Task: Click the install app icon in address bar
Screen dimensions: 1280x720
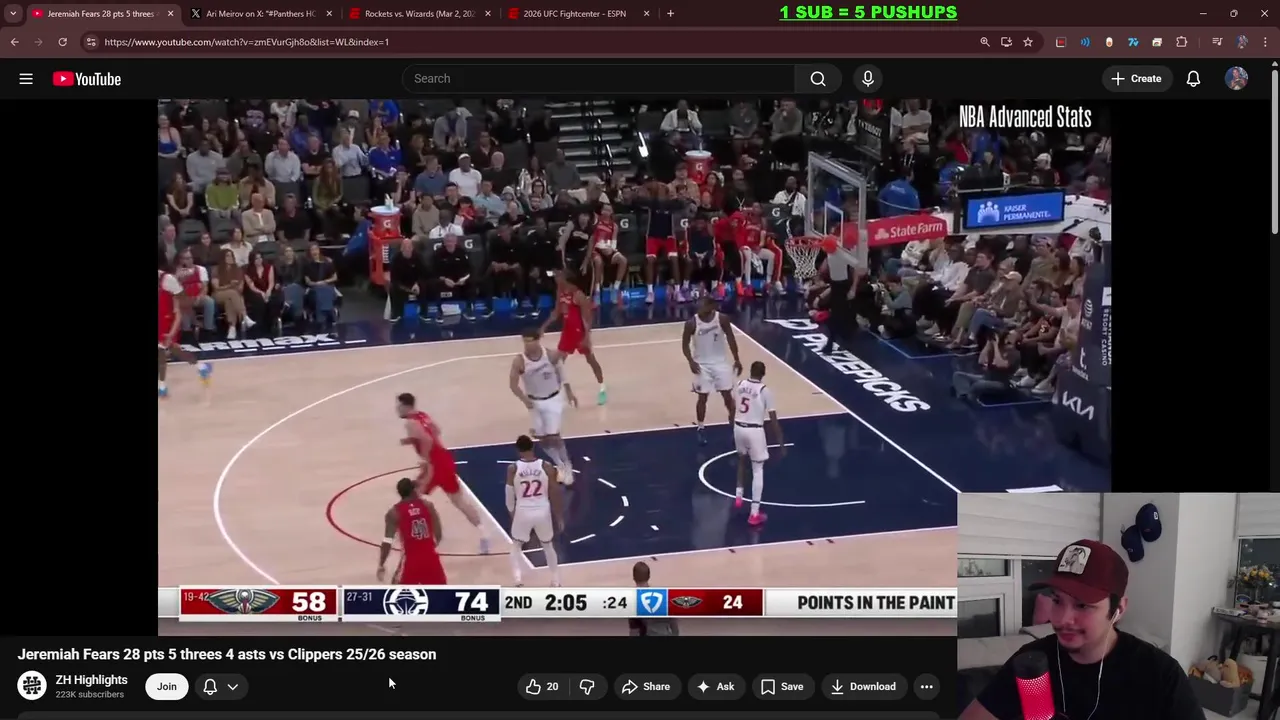Action: tap(1006, 42)
